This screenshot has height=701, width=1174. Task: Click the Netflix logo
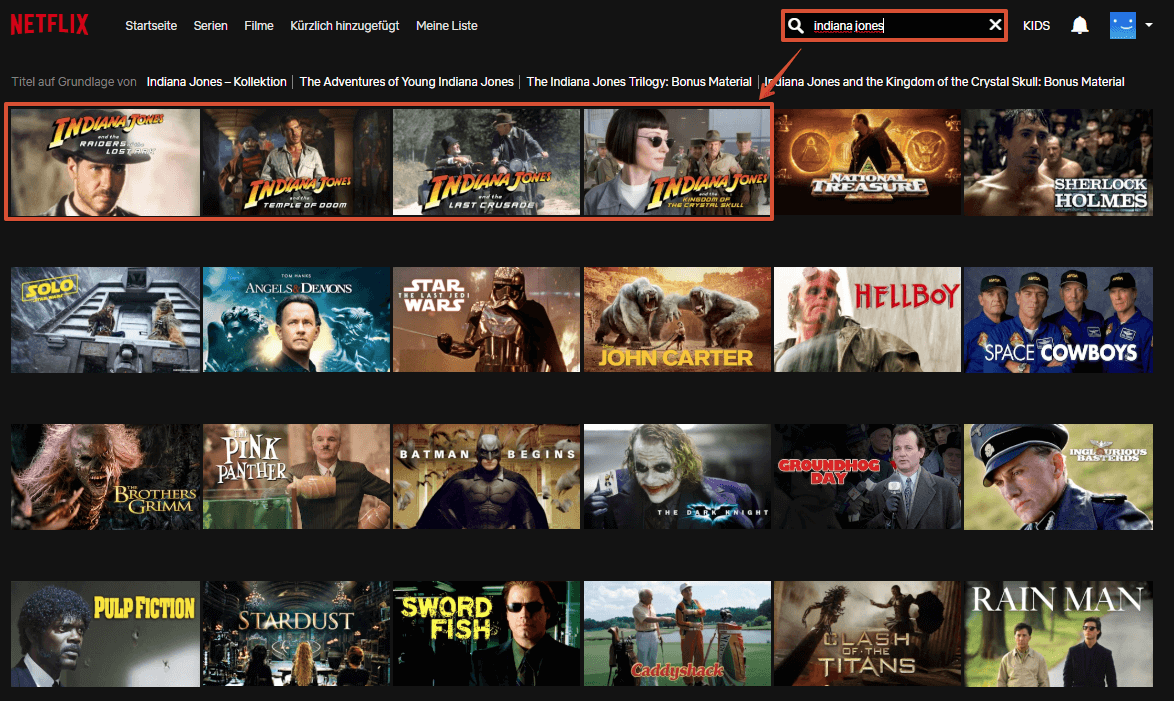click(49, 25)
